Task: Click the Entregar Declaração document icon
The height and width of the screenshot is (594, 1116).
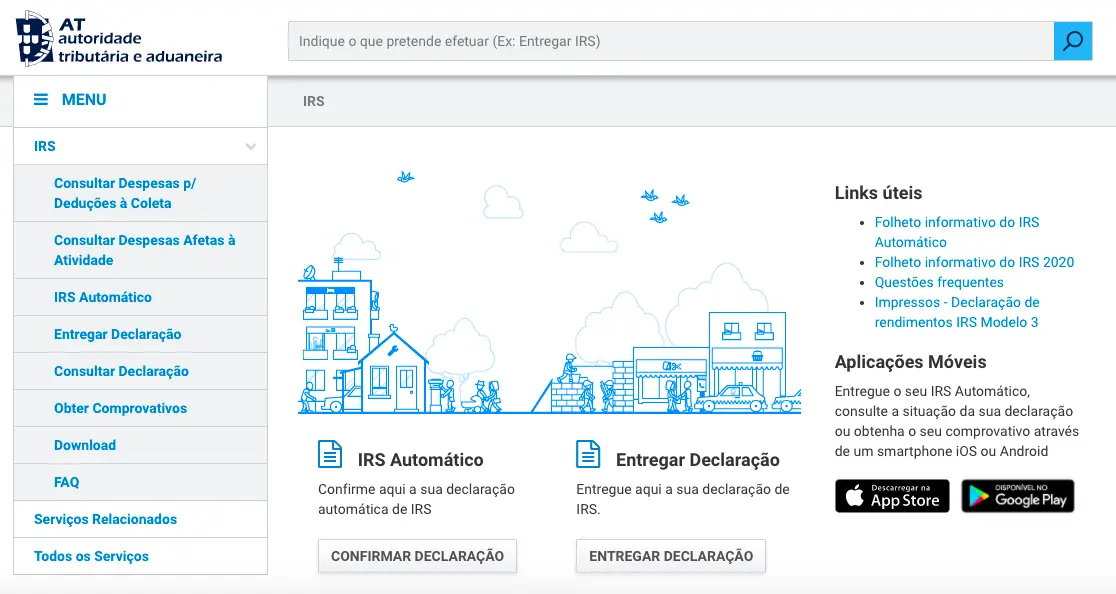Action: 588,454
